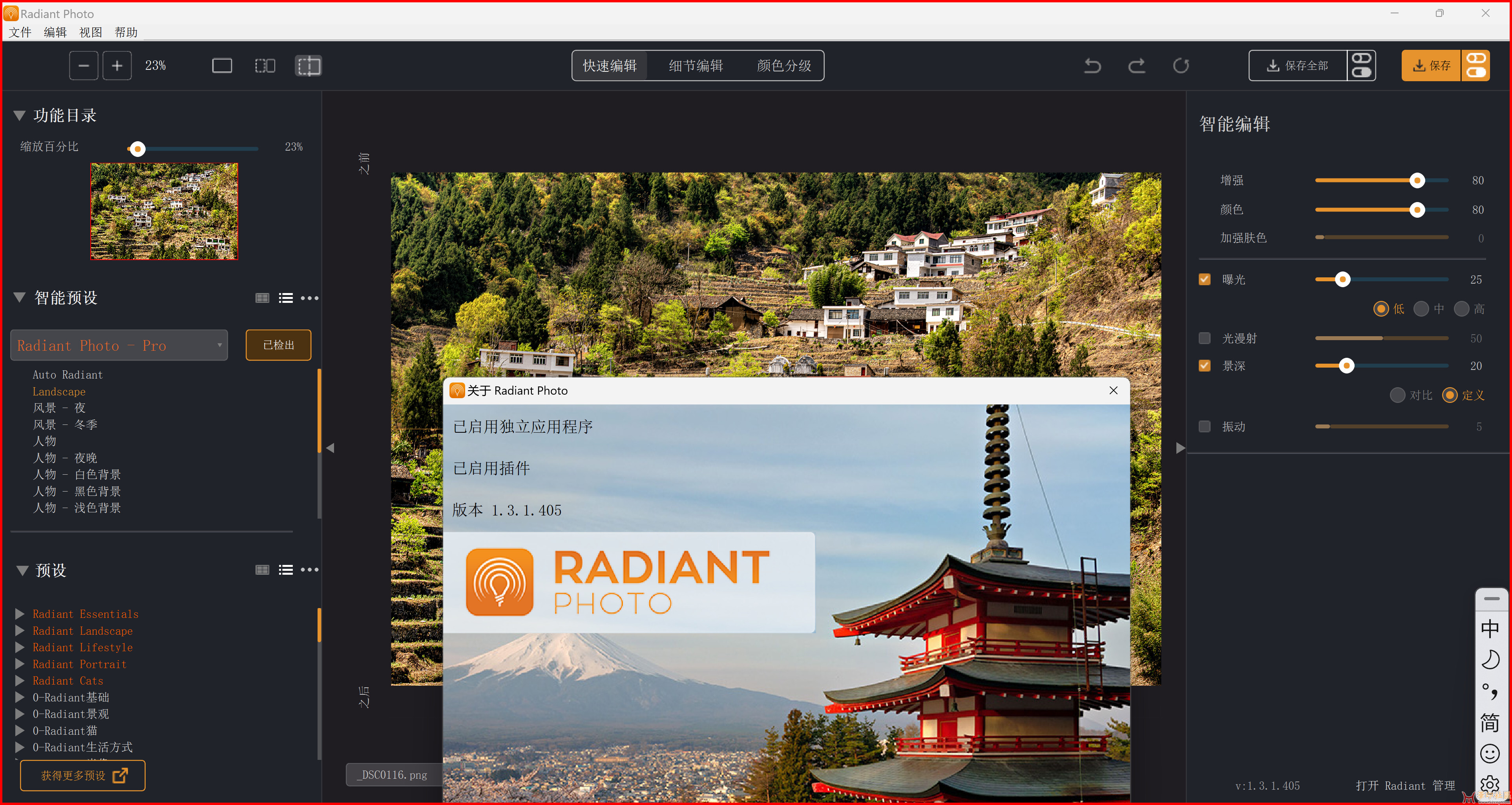Viewport: 1512px width, 805px height.
Task: Select the Auto Radiant smart preset
Action: (68, 374)
